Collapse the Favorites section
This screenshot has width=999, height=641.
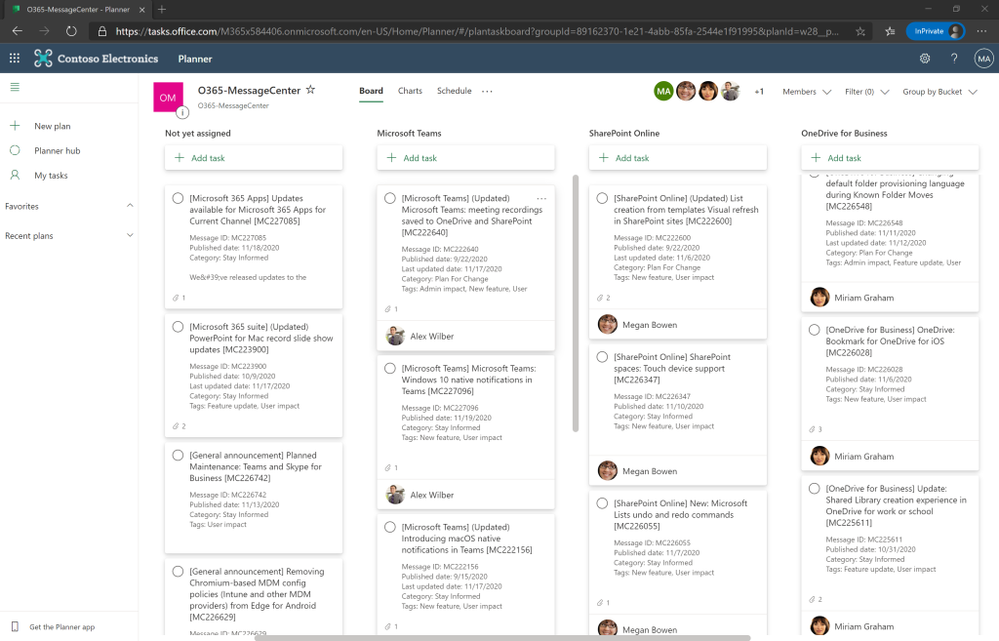[130, 206]
